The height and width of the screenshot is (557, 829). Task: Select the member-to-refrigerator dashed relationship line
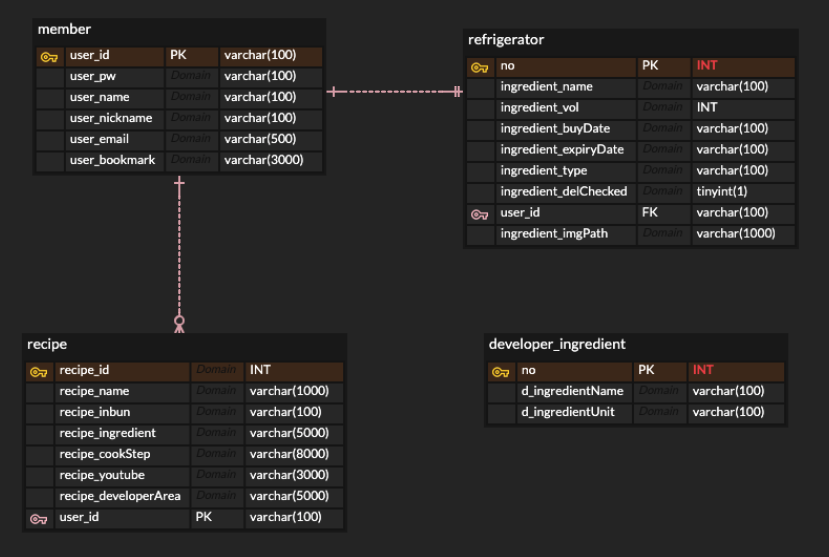395,92
